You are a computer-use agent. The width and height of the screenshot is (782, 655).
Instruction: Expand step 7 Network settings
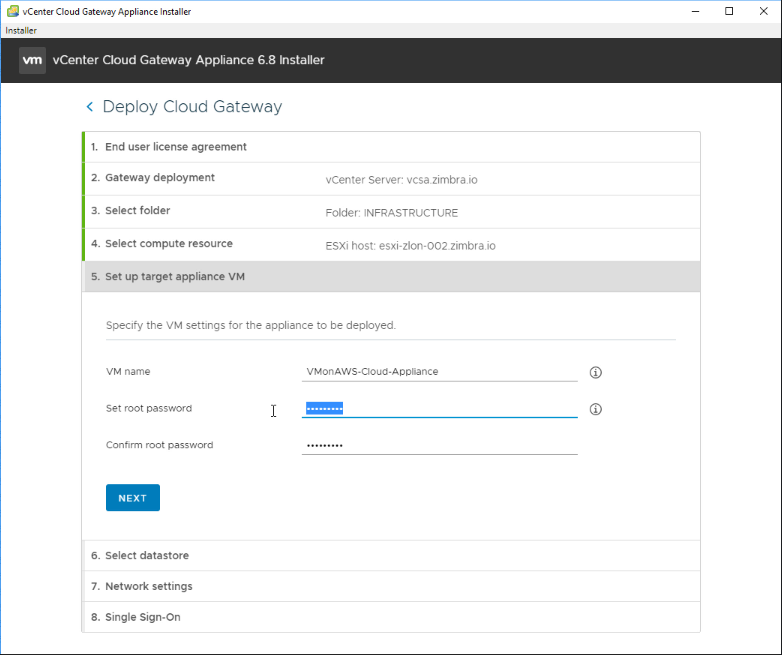click(391, 586)
